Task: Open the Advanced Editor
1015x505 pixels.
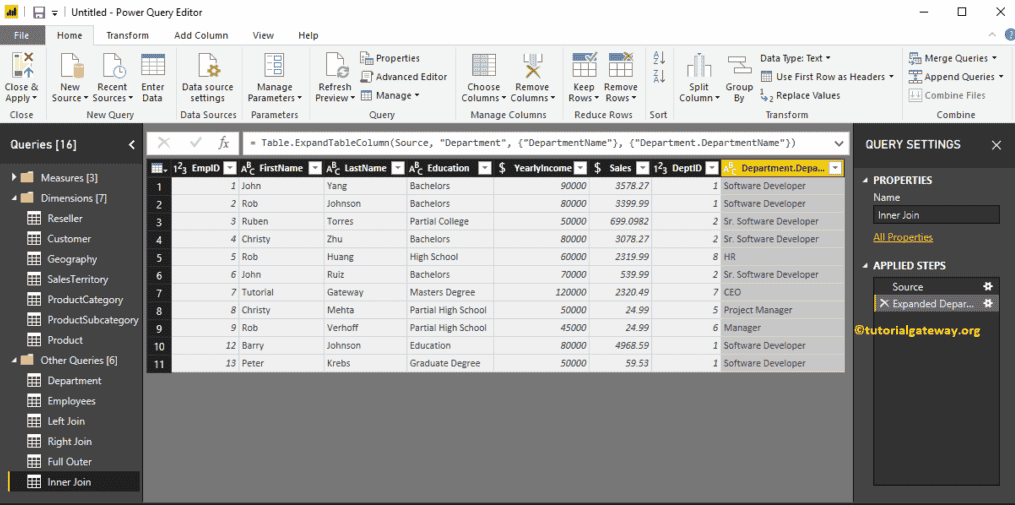Action: click(403, 76)
